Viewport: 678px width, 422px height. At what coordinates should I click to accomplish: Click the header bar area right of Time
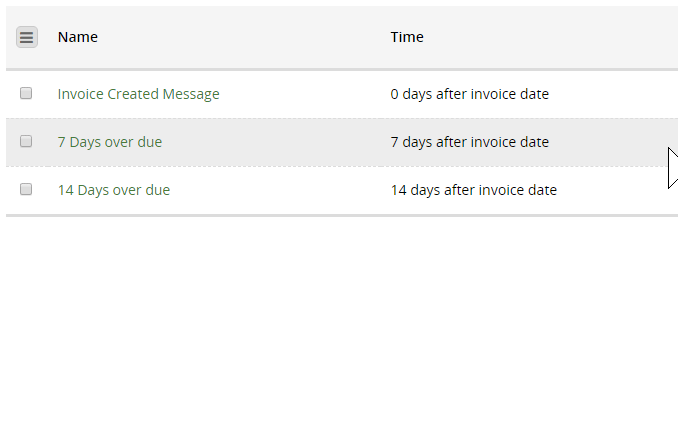(551, 37)
